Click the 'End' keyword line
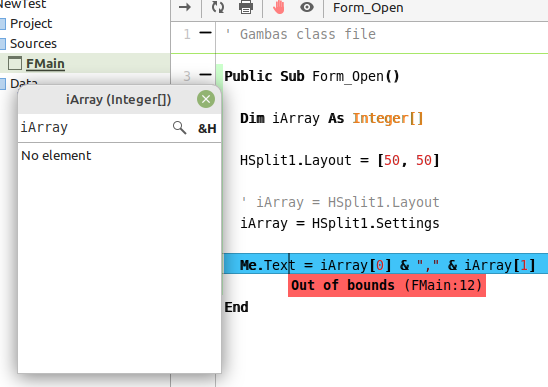The height and width of the screenshot is (387, 548). click(236, 307)
